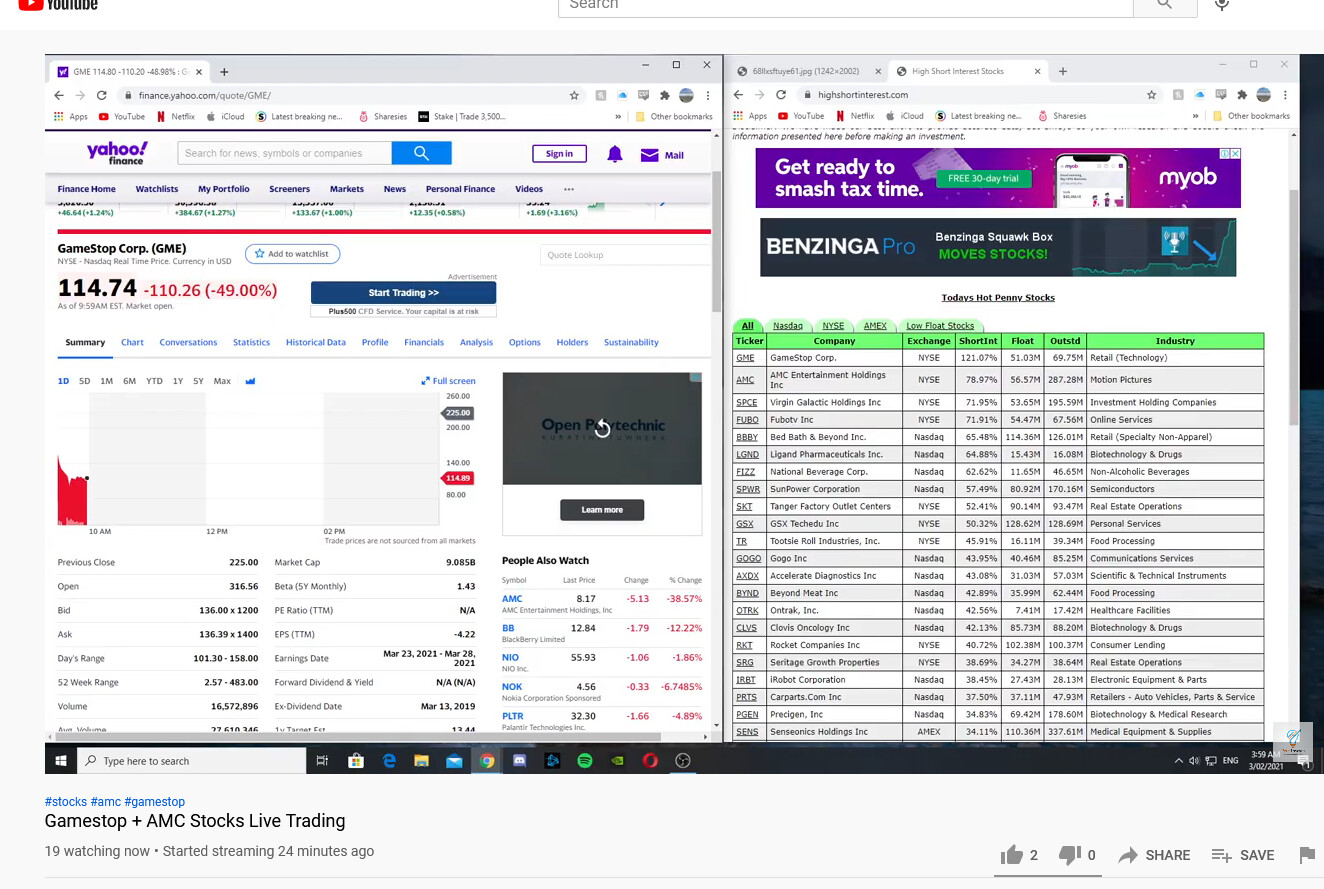The image size is (1324, 889).
Task: Click the Windows taskbar search box
Action: (192, 761)
